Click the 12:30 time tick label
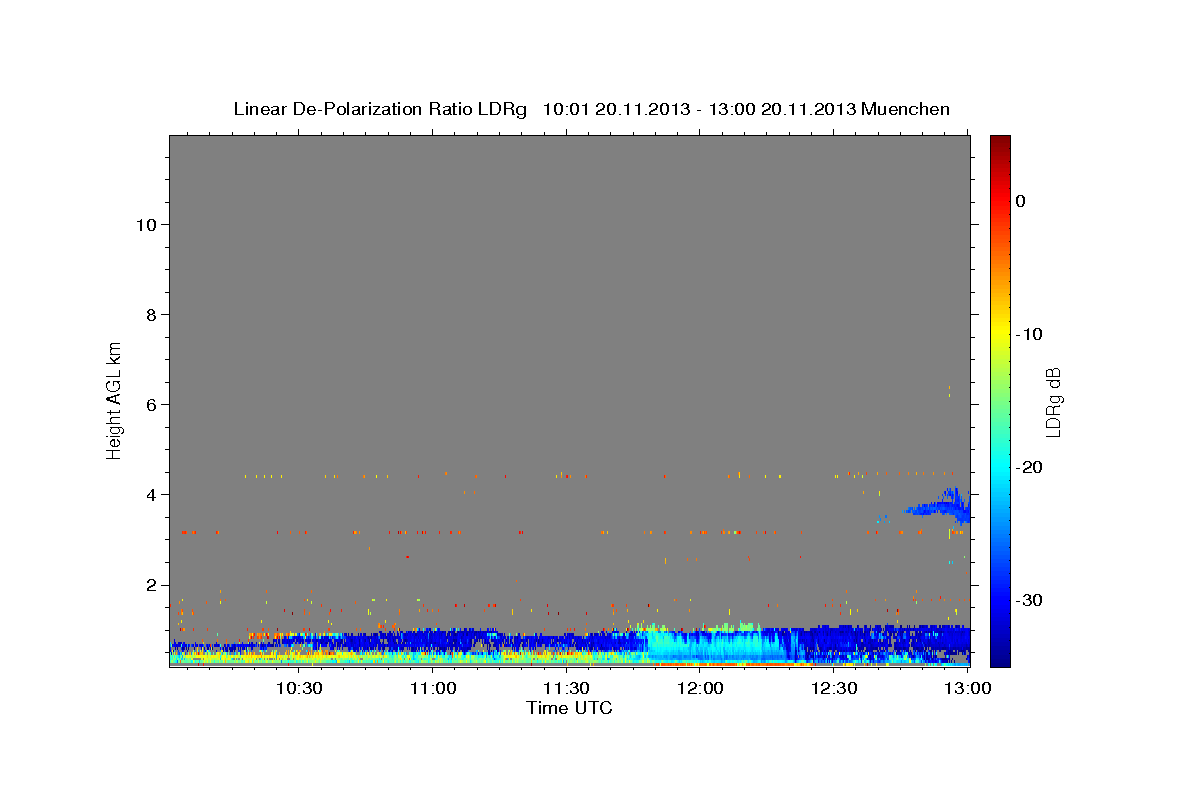 pyautogui.click(x=834, y=689)
